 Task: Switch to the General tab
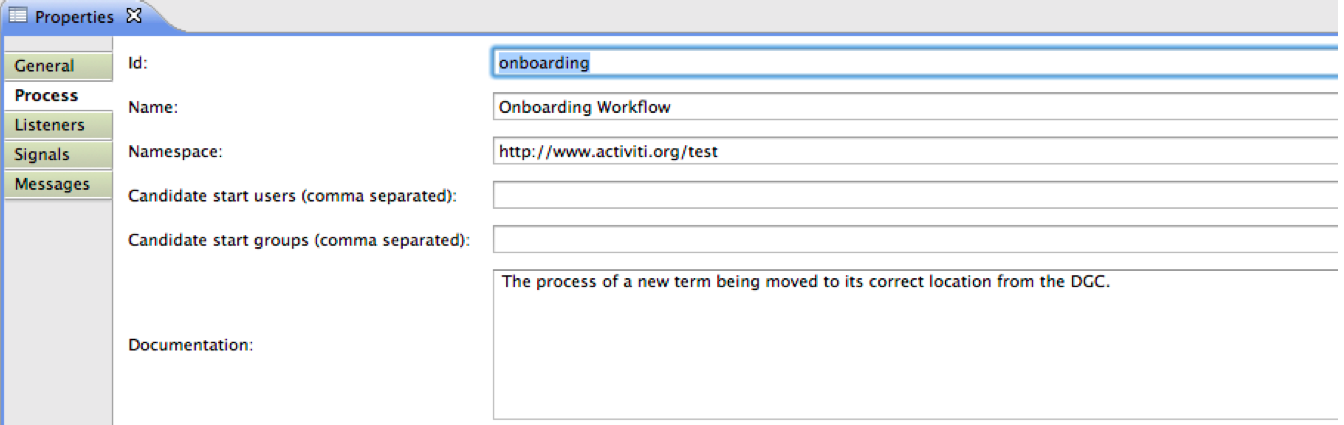coord(57,66)
